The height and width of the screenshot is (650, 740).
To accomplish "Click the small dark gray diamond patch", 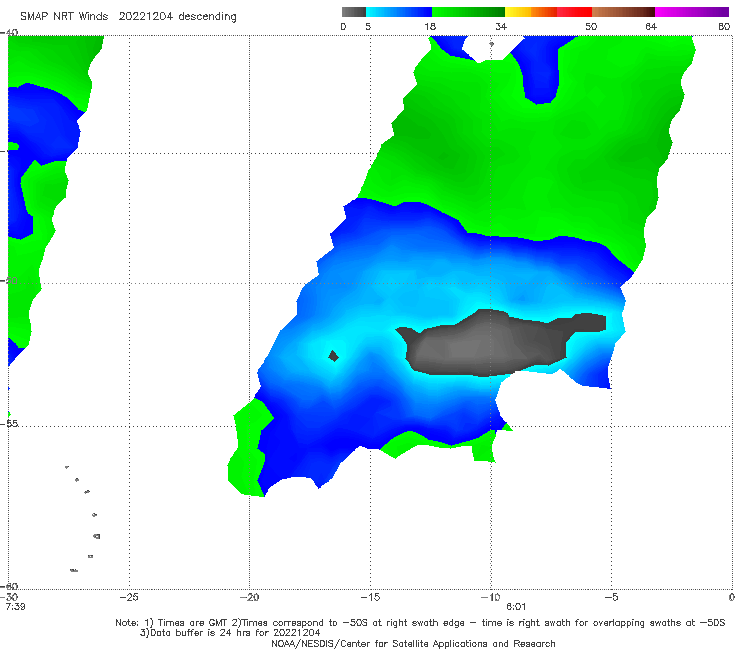I will tap(334, 356).
